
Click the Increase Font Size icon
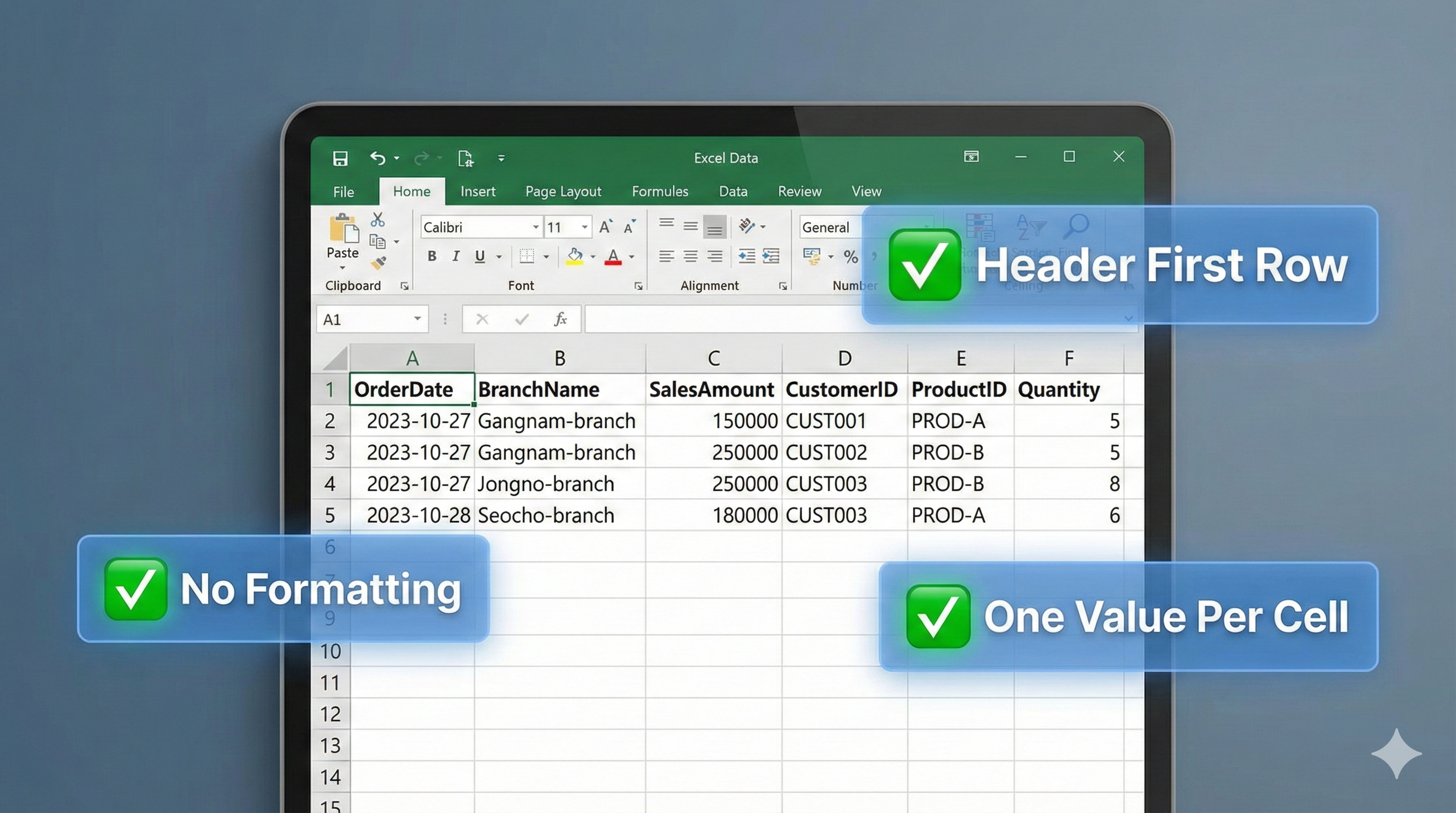[605, 227]
